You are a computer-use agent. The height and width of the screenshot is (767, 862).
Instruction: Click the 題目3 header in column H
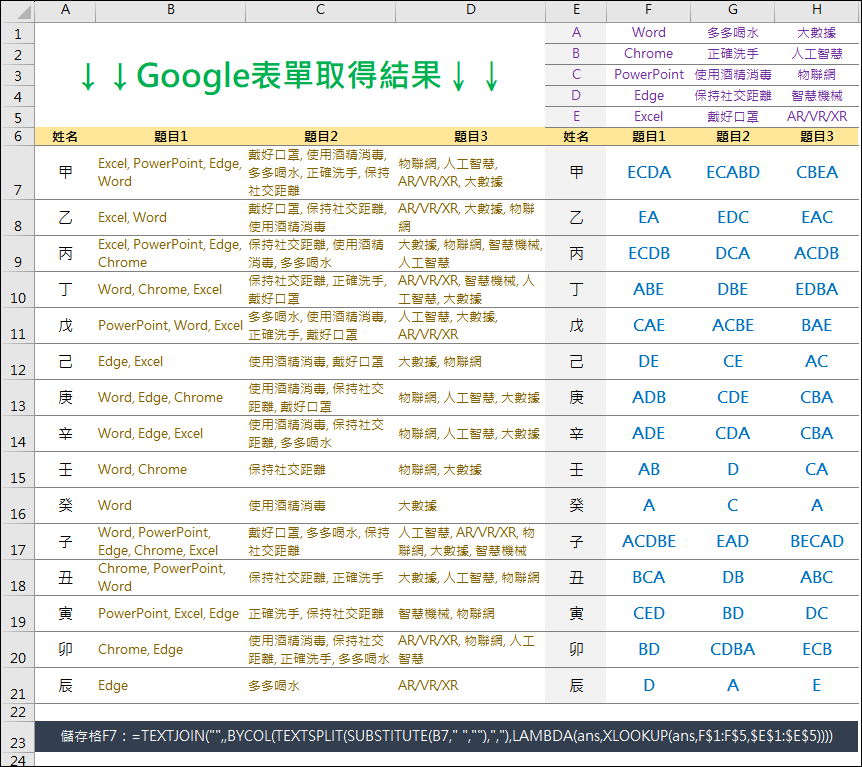pos(816,136)
